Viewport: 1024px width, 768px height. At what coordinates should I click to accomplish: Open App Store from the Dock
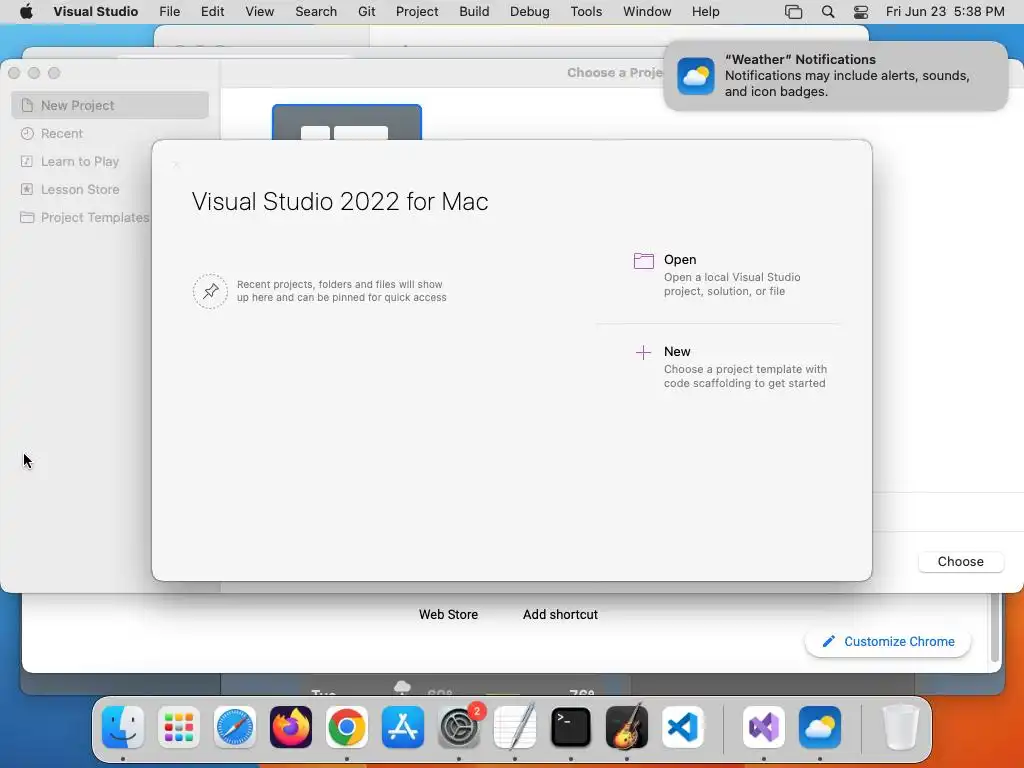pyautogui.click(x=403, y=727)
